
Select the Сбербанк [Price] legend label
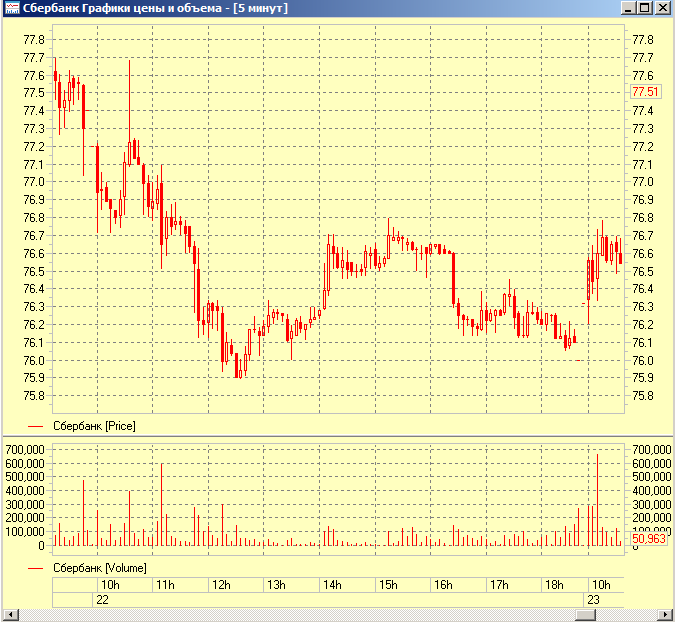[93, 426]
